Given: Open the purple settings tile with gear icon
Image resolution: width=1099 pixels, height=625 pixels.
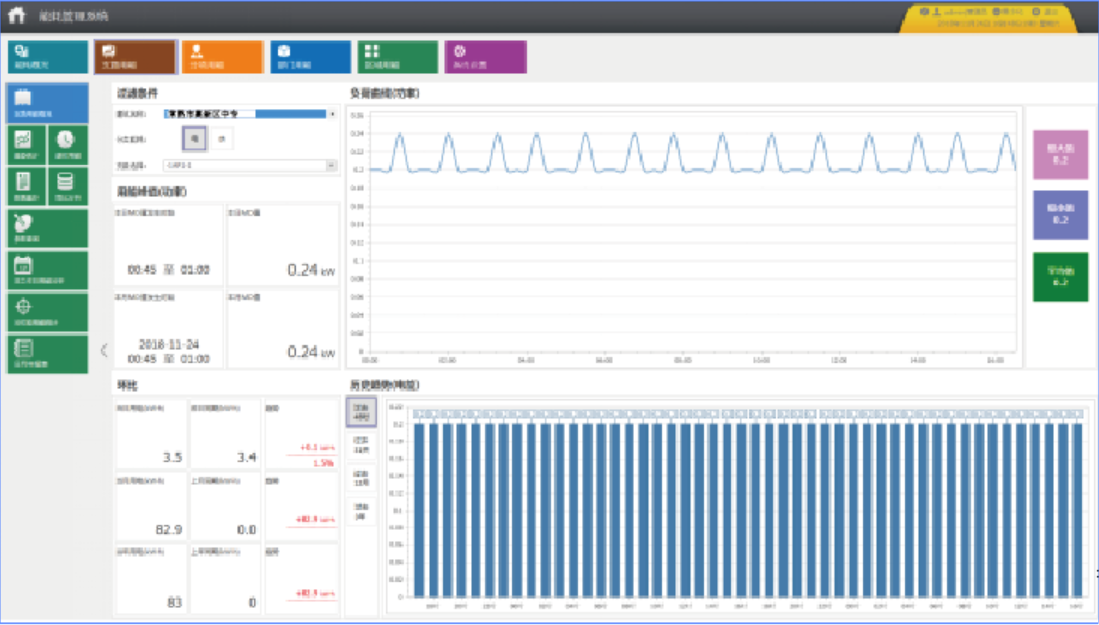Looking at the screenshot, I should tap(485, 57).
